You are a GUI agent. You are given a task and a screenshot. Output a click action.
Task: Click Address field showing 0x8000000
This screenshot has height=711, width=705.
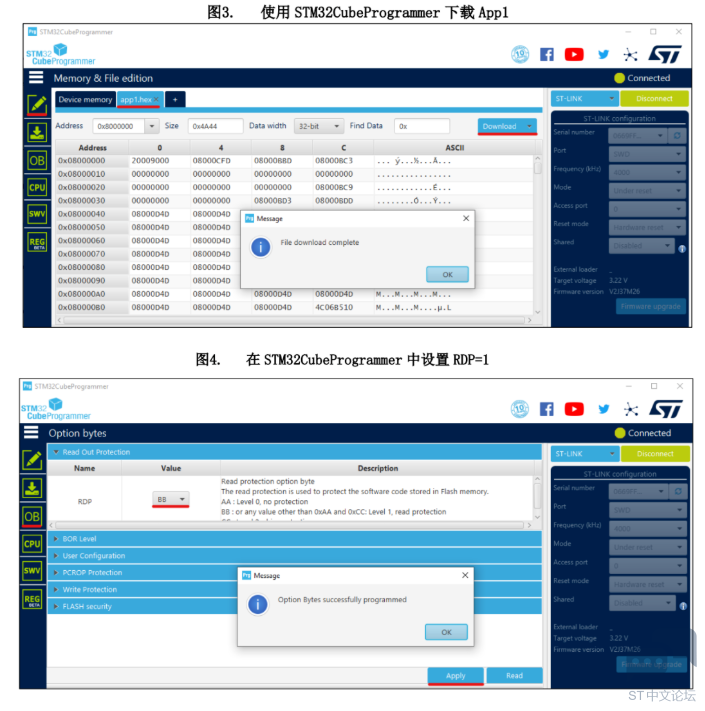[x=119, y=126]
